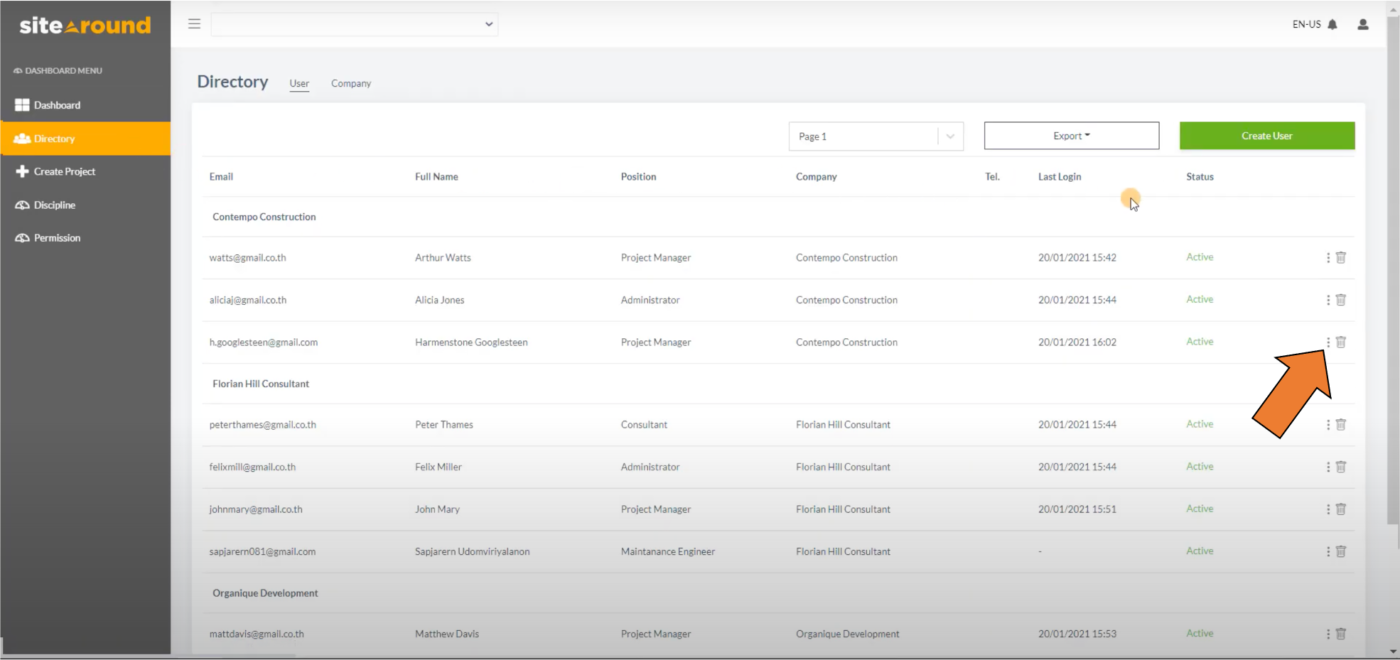The image size is (1400, 660).
Task: Delete Arthur Watts using the trash icon
Action: [x=1341, y=257]
